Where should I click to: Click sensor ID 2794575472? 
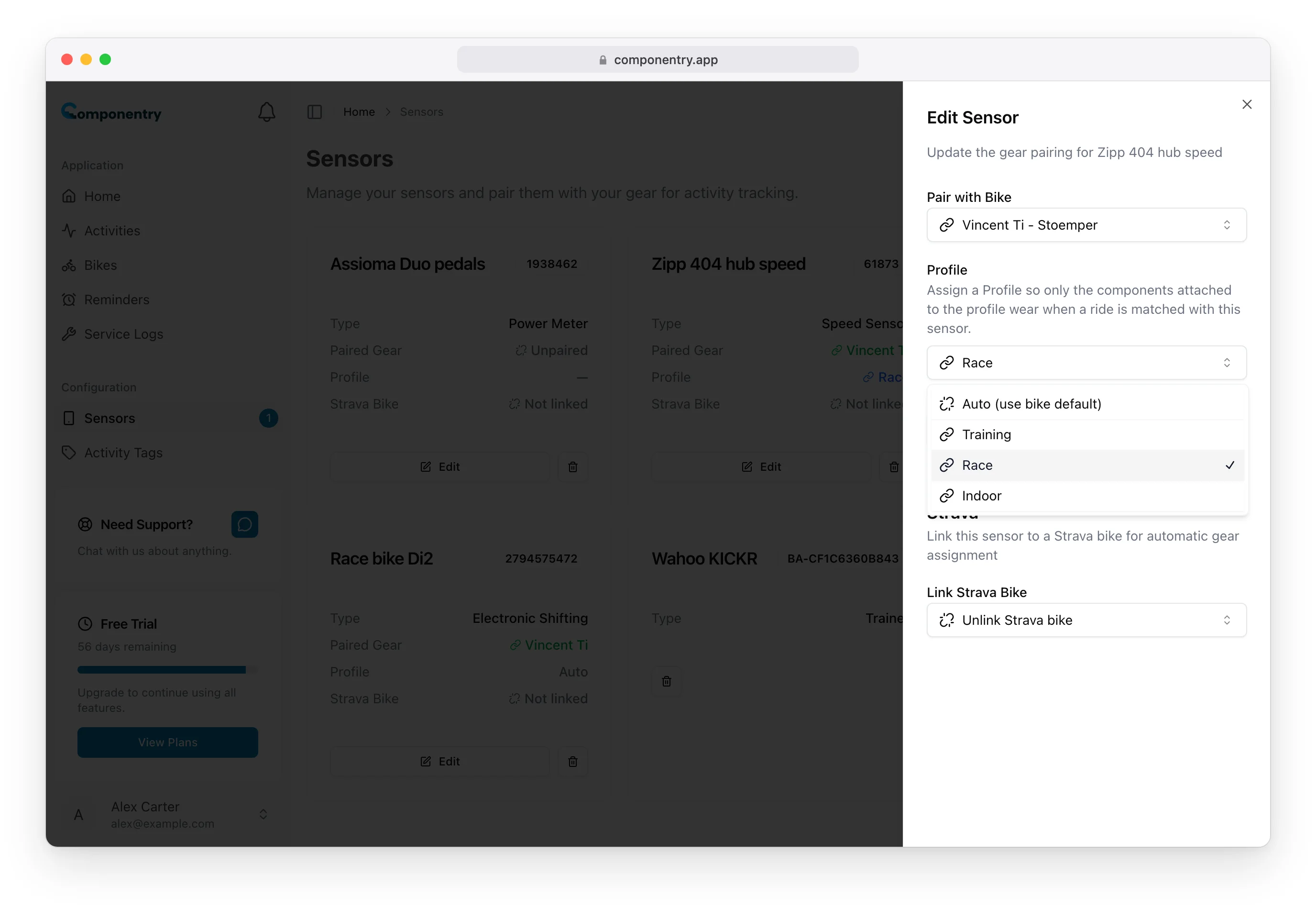[541, 559]
